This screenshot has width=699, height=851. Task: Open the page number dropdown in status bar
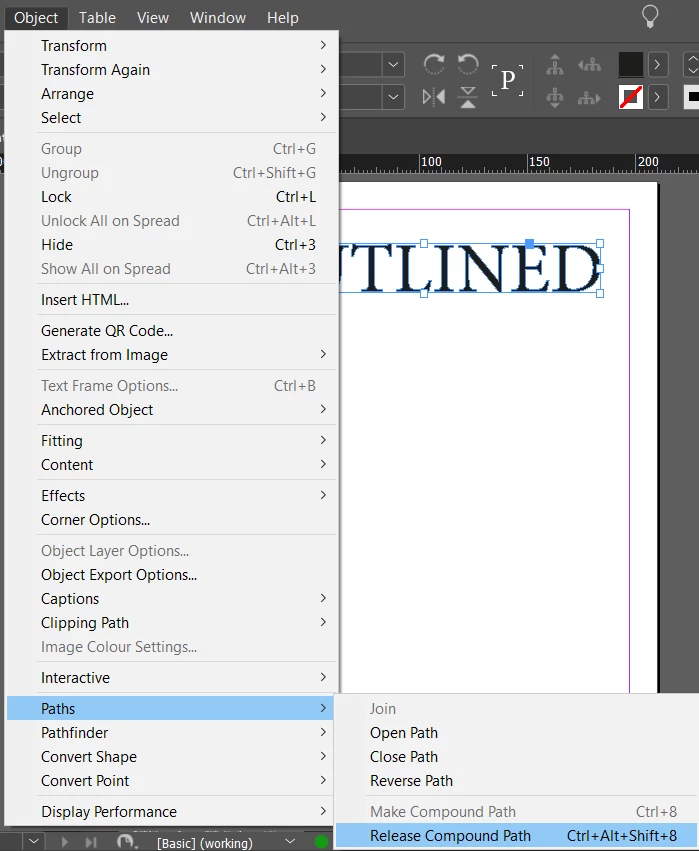(x=34, y=842)
